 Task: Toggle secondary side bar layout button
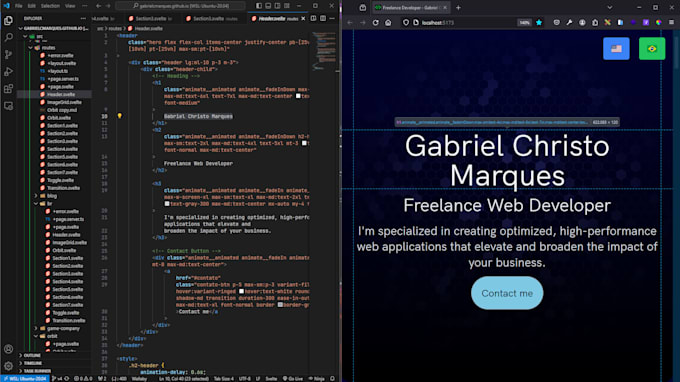tap(278, 6)
